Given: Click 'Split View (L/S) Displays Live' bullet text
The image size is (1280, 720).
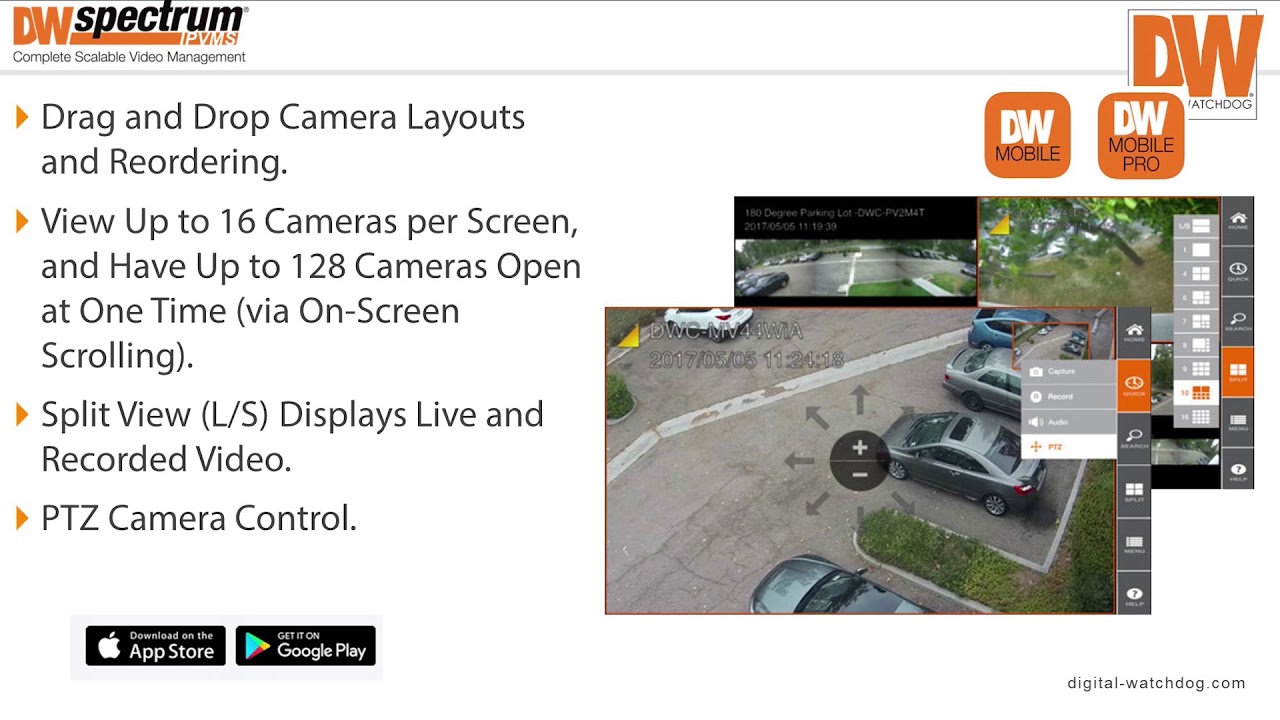Looking at the screenshot, I should click(x=292, y=414).
